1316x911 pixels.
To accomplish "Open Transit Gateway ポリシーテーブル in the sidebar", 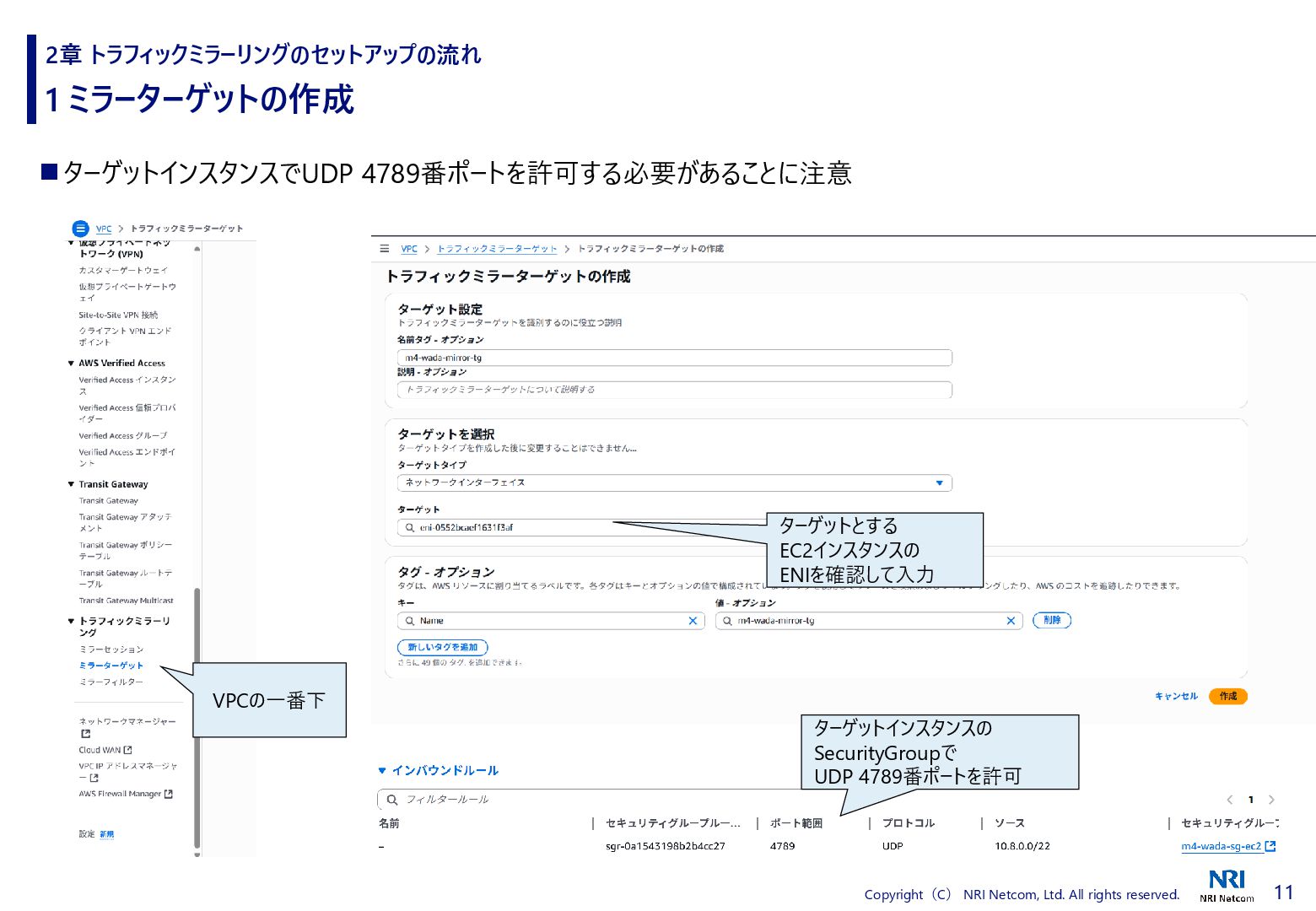I will pyautogui.click(x=126, y=551).
